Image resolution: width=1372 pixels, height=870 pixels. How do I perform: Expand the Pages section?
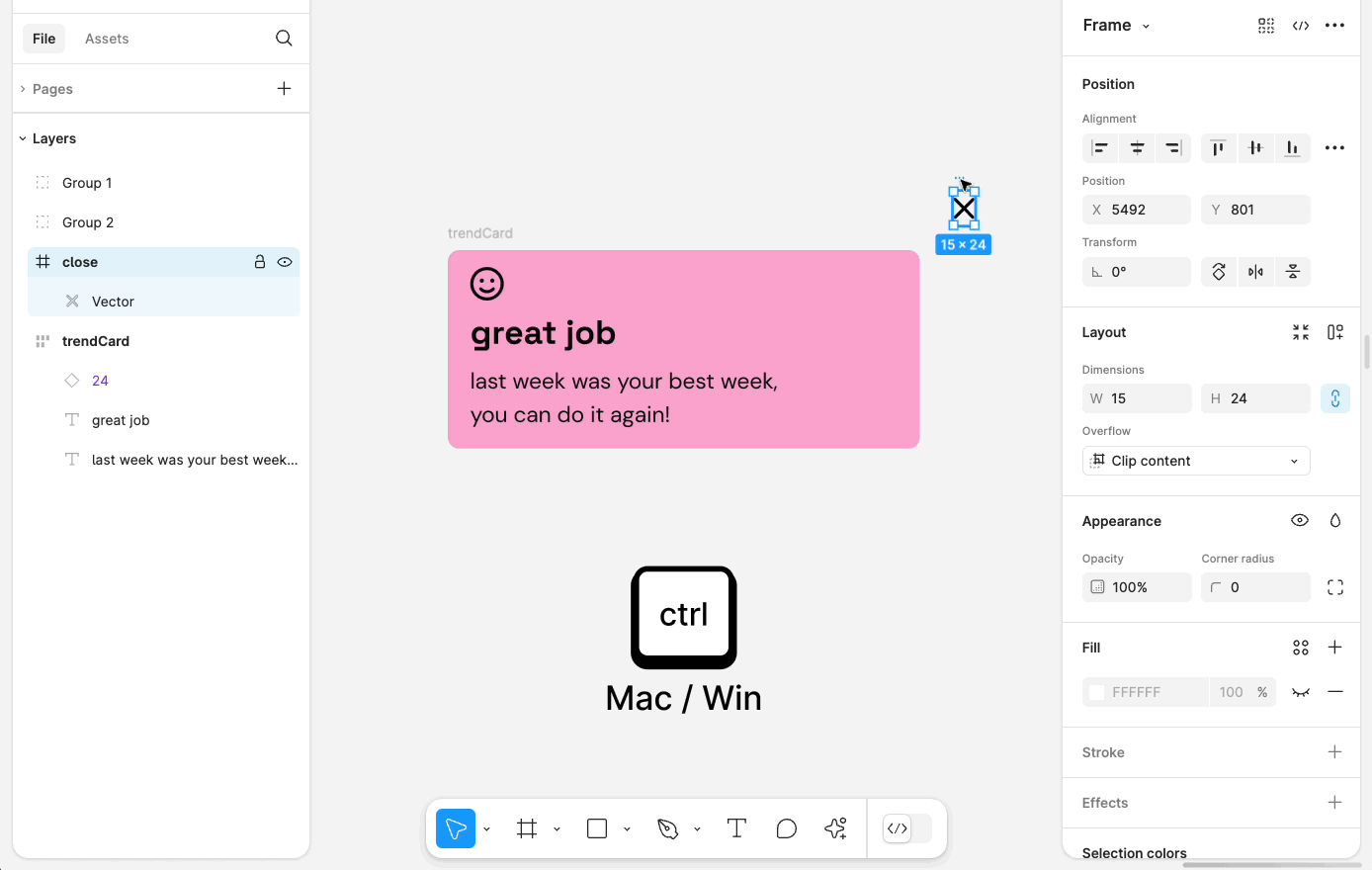click(x=23, y=89)
